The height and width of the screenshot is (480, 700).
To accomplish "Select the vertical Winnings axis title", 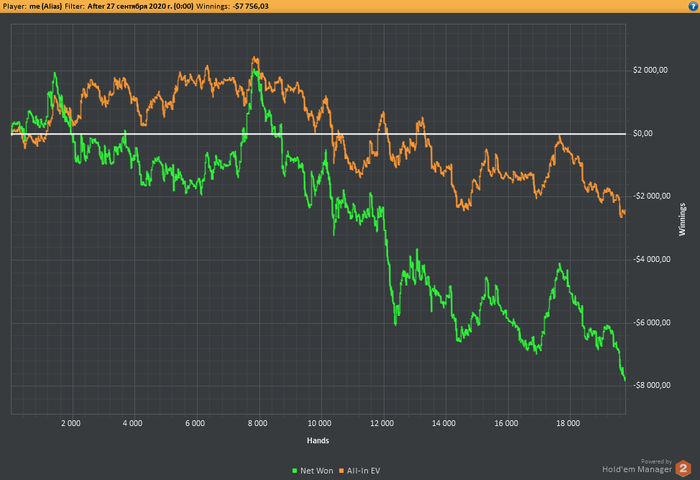I will click(x=682, y=219).
